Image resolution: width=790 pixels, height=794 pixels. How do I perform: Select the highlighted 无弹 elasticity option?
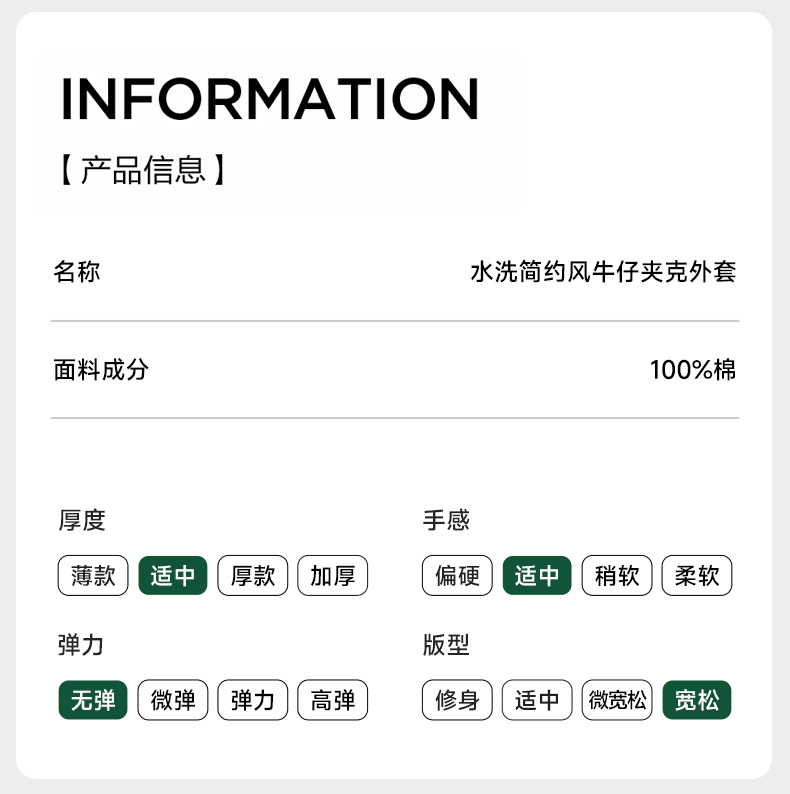coord(93,700)
